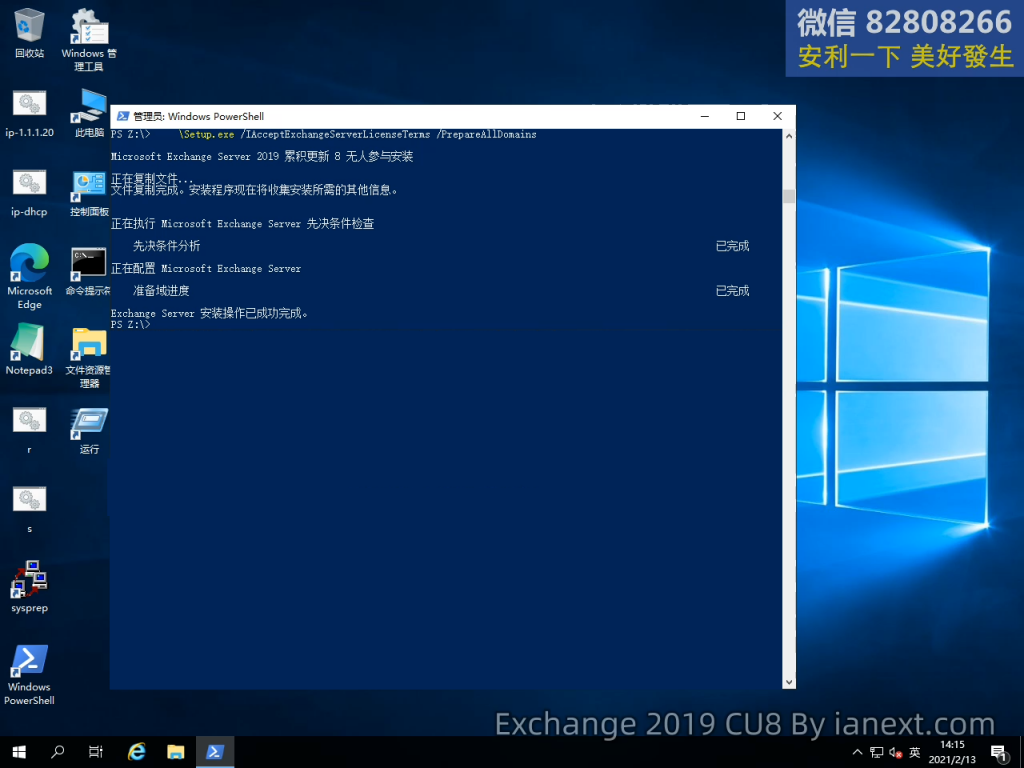The height and width of the screenshot is (768, 1024).
Task: Show hidden system tray icons chevron
Action: point(856,752)
